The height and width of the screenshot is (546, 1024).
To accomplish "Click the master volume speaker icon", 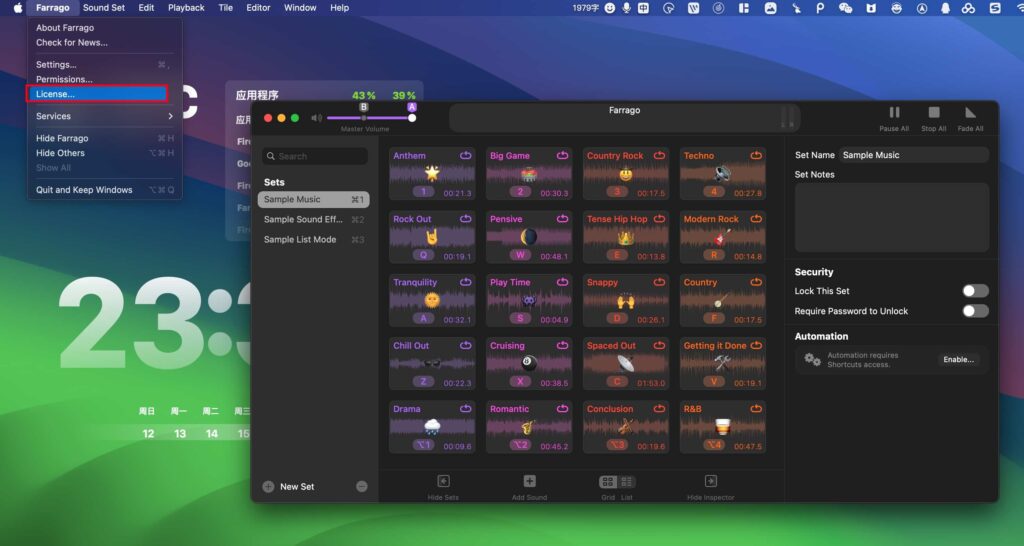I will [317, 118].
